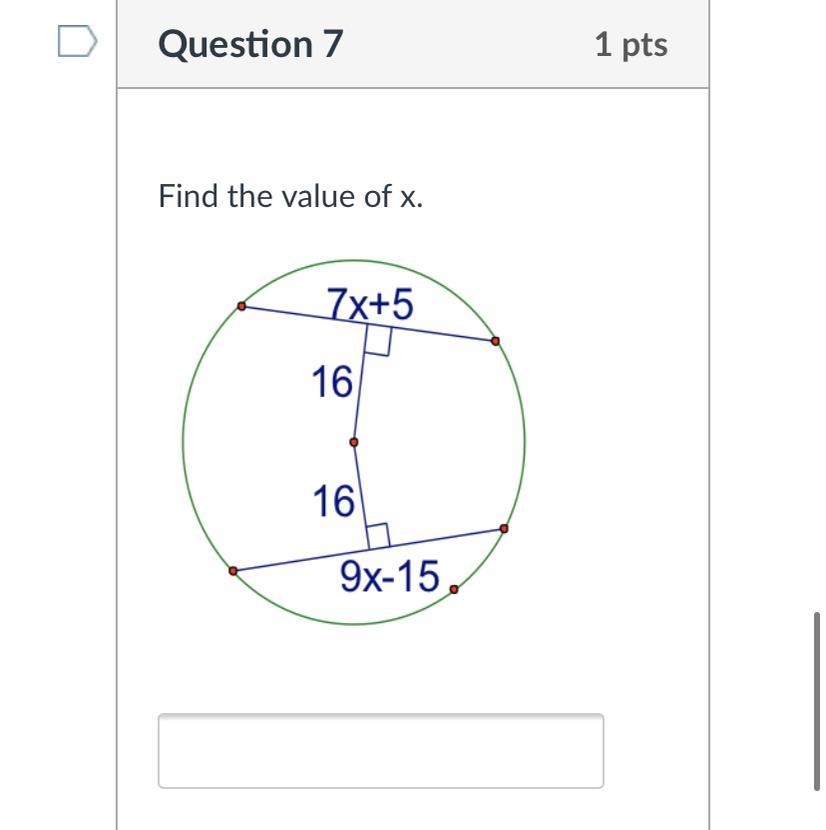
Task: Click the lower 16 distance label
Action: point(333,501)
